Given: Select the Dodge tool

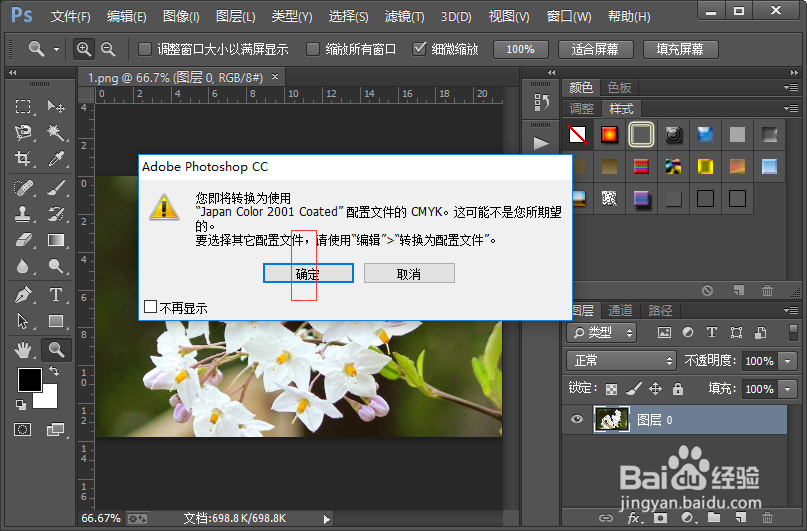Looking at the screenshot, I should pos(56,266).
